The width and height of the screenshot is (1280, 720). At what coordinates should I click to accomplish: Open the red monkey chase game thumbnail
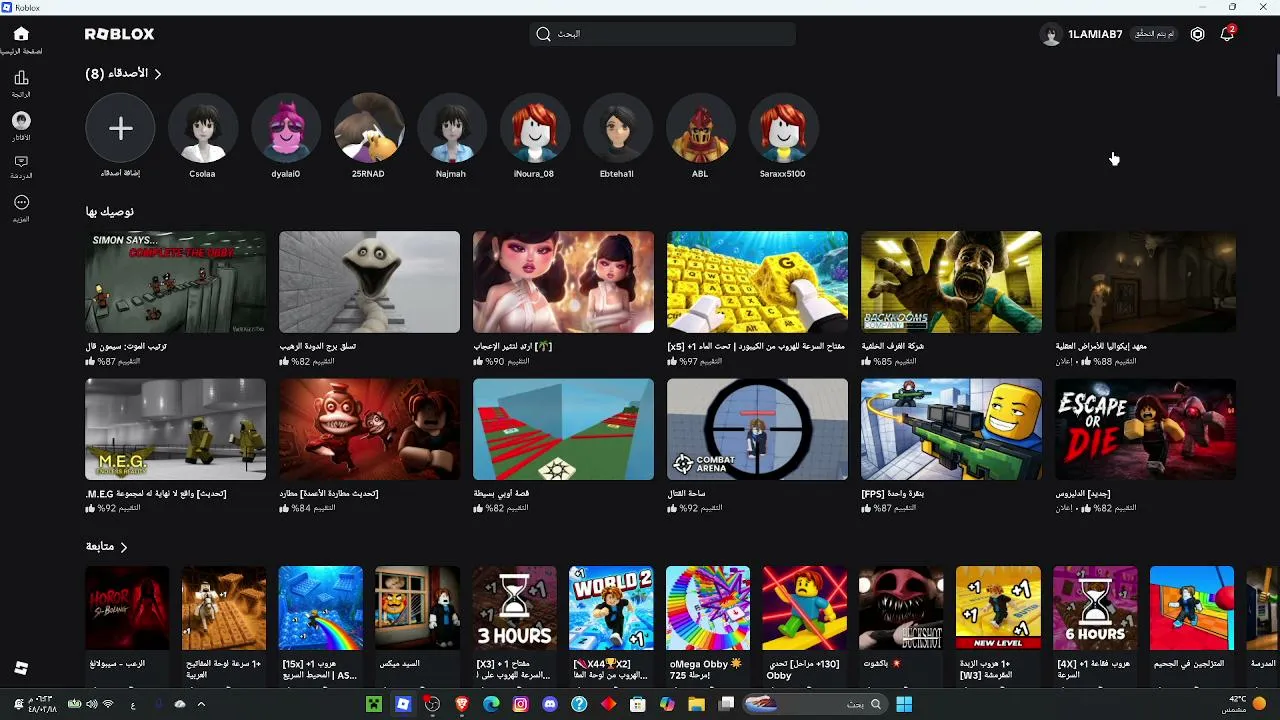(369, 429)
